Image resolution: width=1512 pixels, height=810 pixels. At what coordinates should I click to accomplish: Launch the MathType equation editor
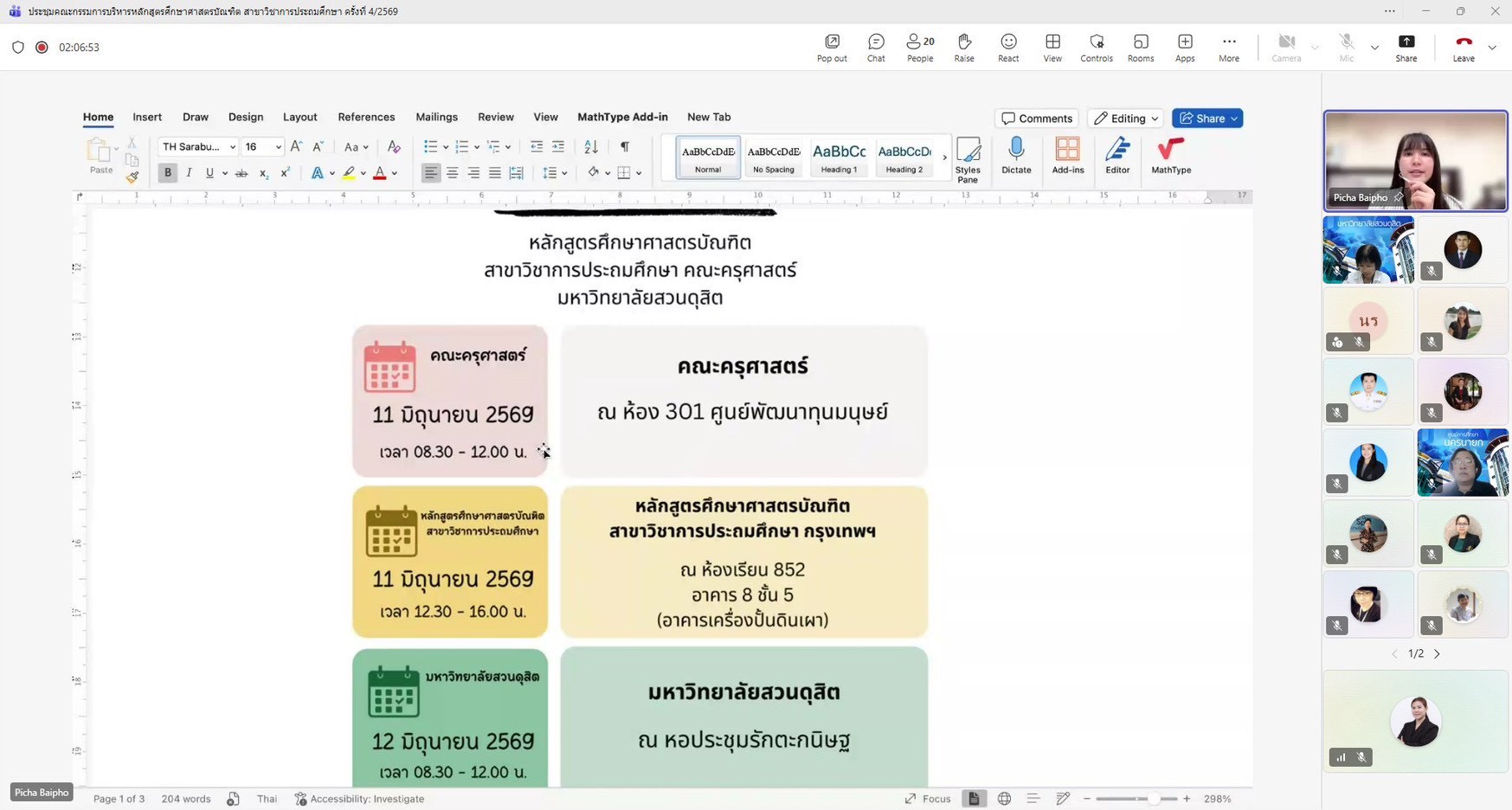point(1171,156)
